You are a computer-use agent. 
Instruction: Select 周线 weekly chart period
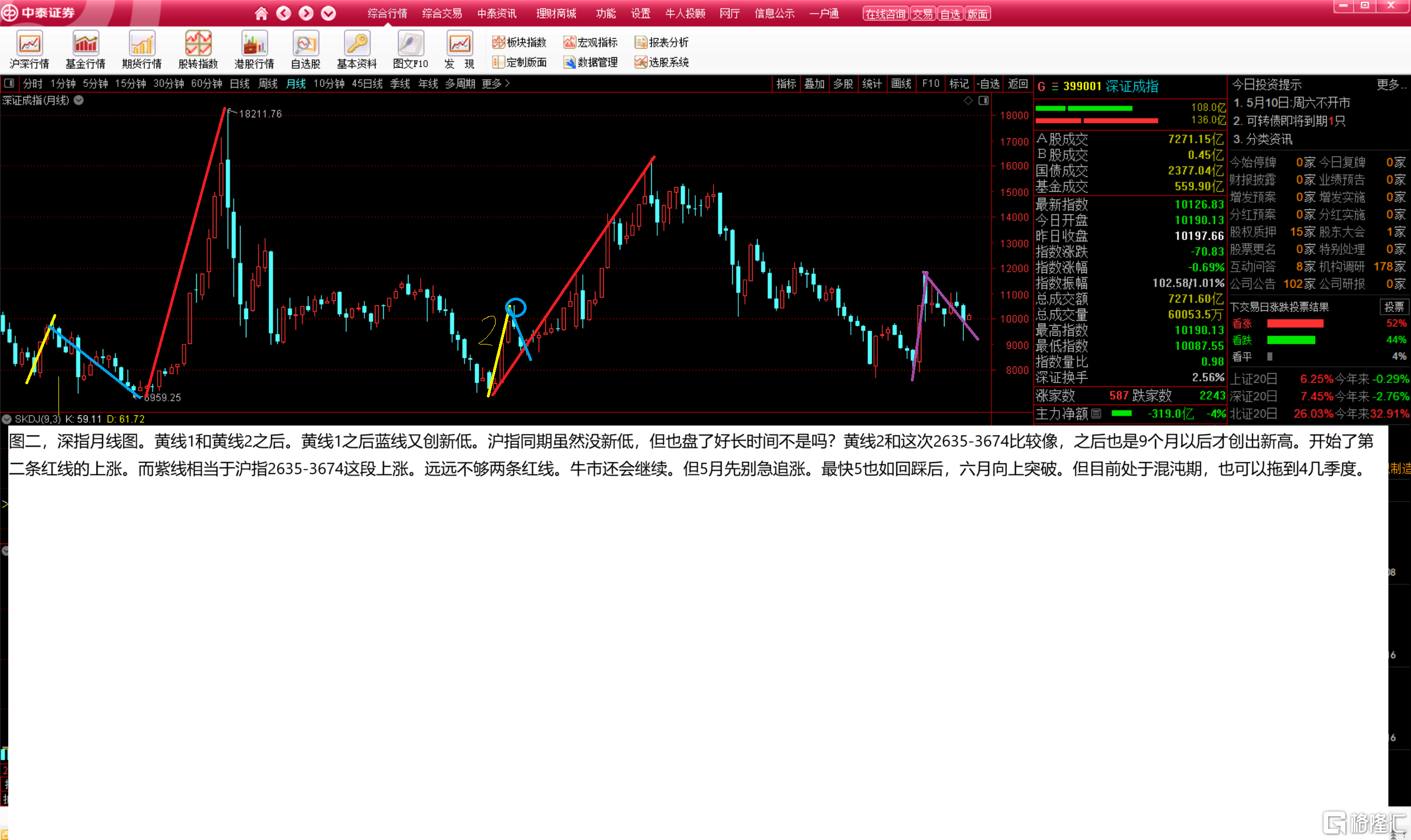point(268,84)
